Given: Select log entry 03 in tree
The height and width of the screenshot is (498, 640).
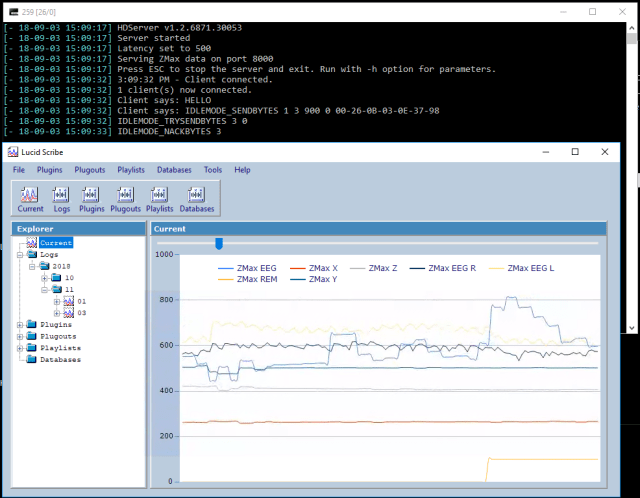Looking at the screenshot, I should coord(81,312).
